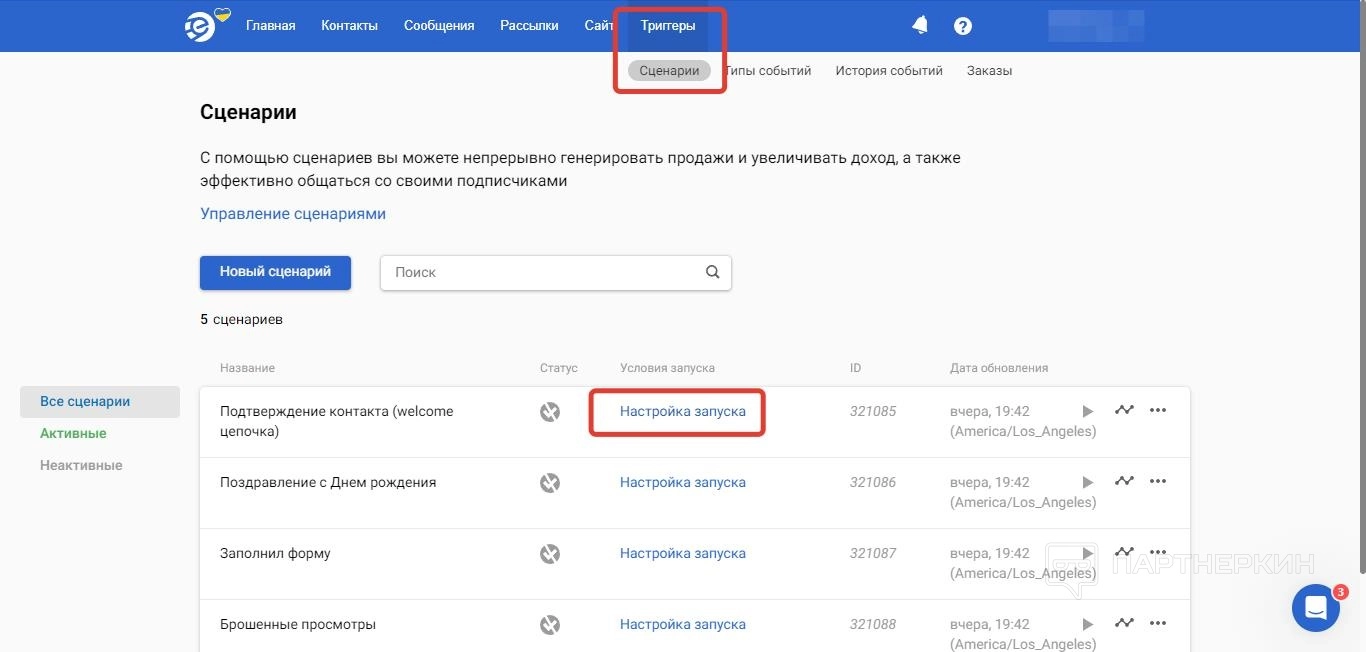Click status icon of Заполнил форму scenario
This screenshot has height=652, width=1366.
550,554
